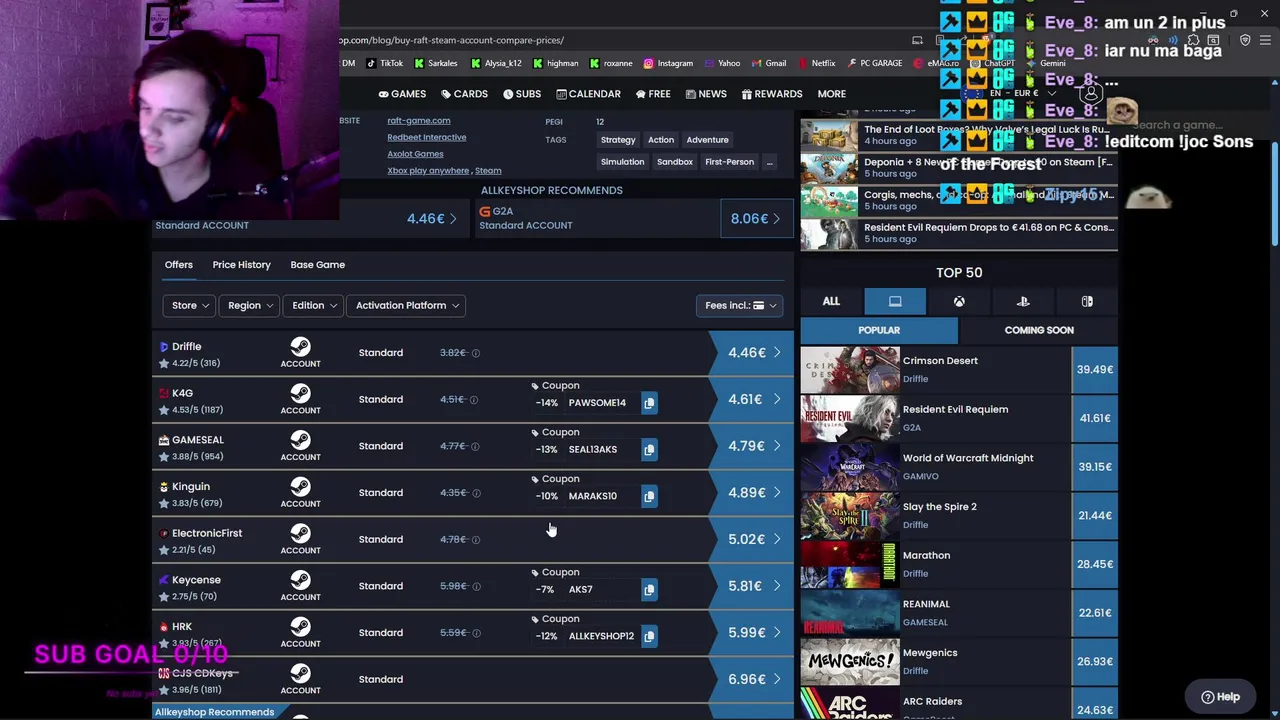Viewport: 1280px width, 720px height.
Task: Go to K4G offer at 4.61€
Action: pyautogui.click(x=751, y=400)
